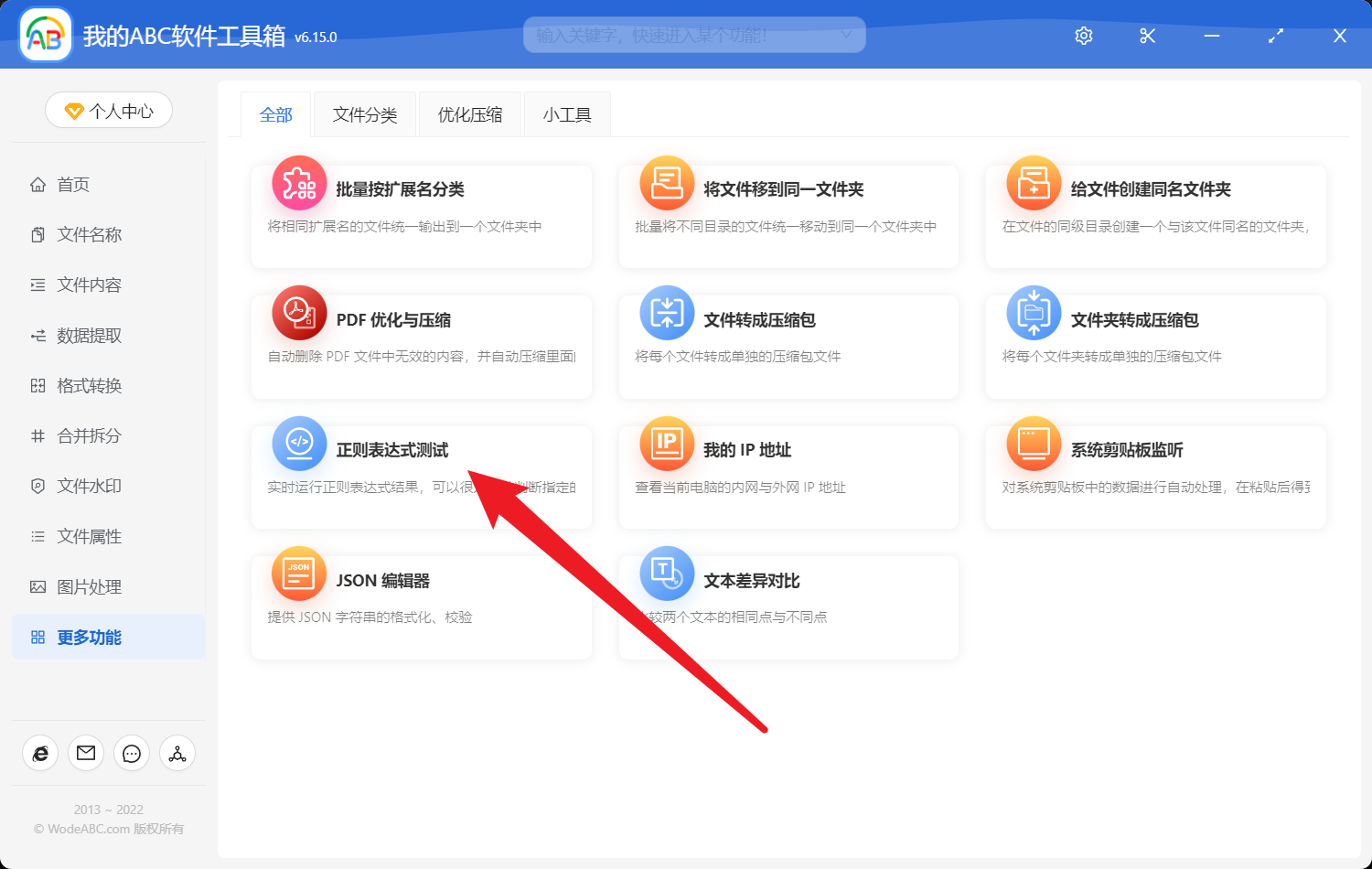The height and width of the screenshot is (869, 1372).
Task: Open the 小工具 tab
Action: pos(566,113)
